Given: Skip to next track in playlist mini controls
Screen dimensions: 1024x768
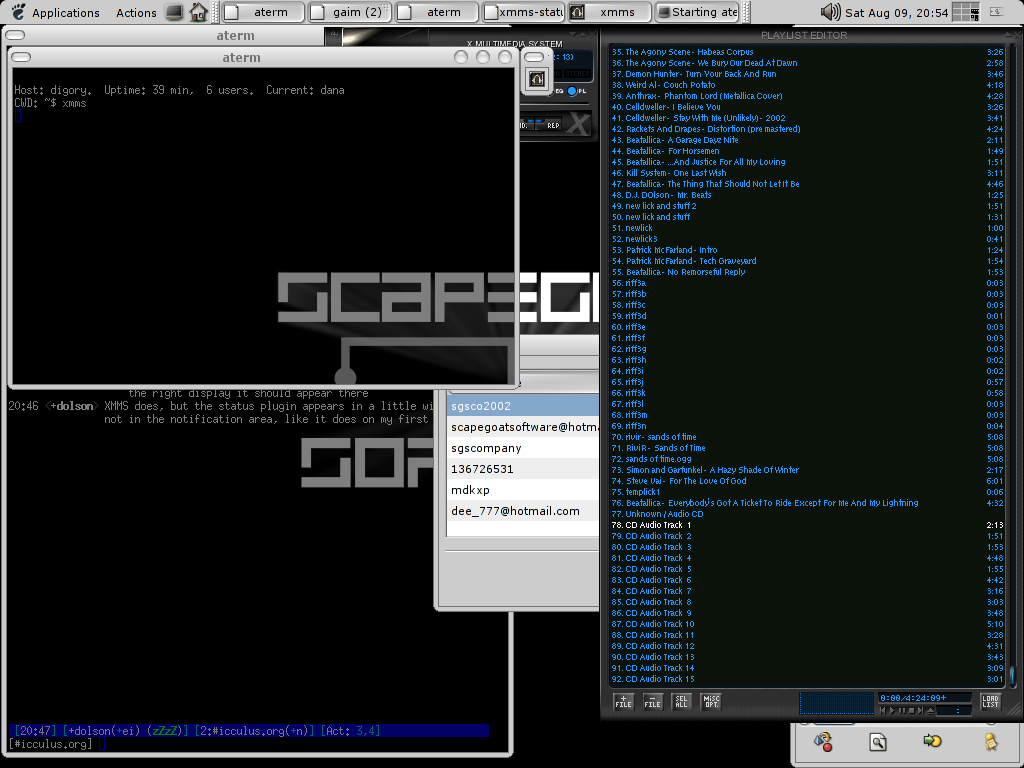Looking at the screenshot, I should (921, 711).
